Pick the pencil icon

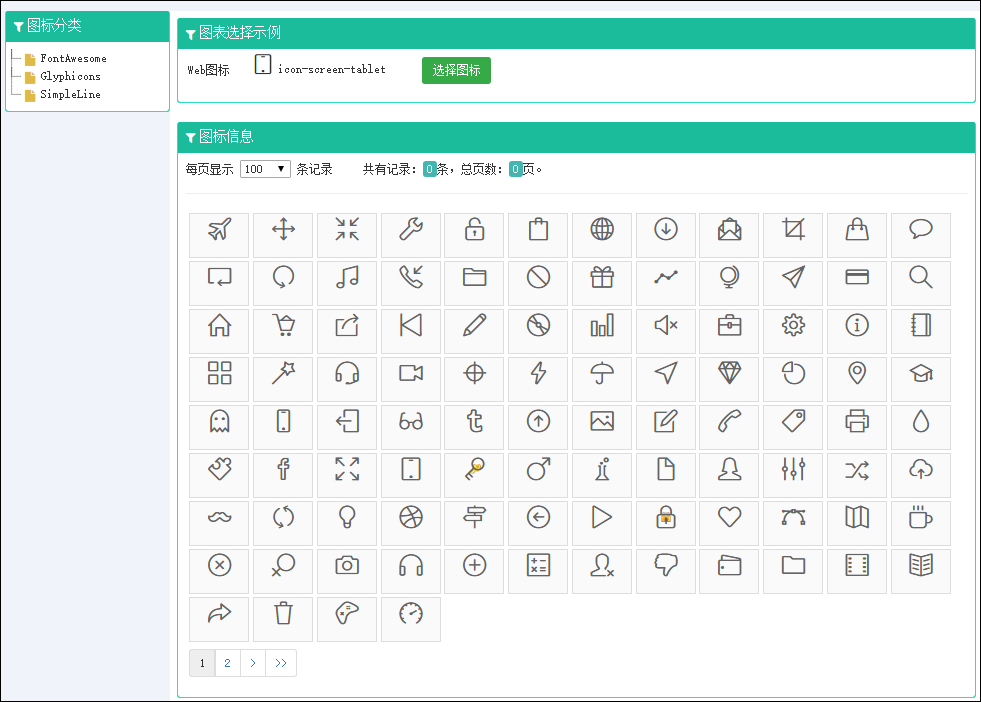(x=474, y=325)
